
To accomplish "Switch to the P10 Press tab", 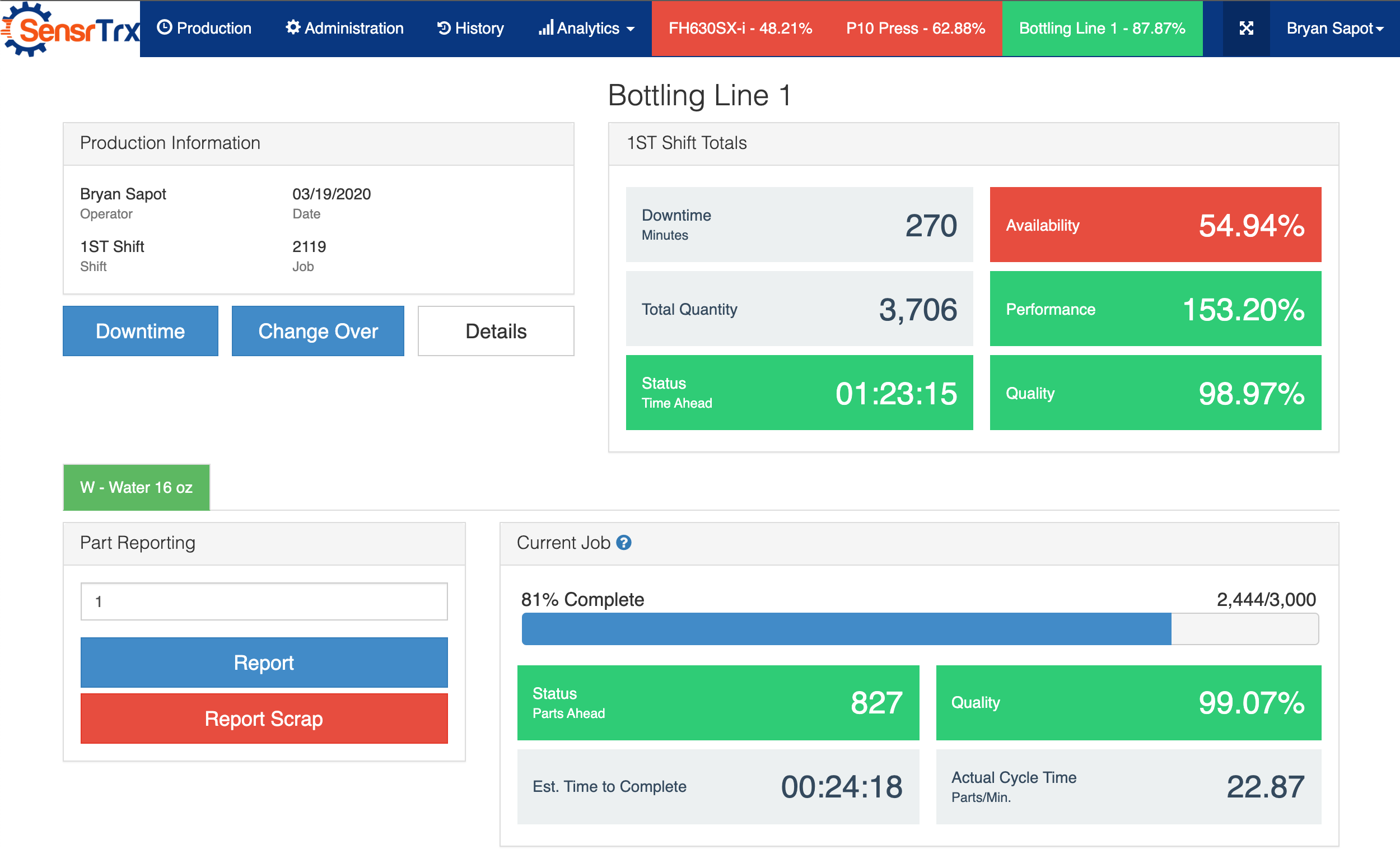I will click(x=915, y=28).
